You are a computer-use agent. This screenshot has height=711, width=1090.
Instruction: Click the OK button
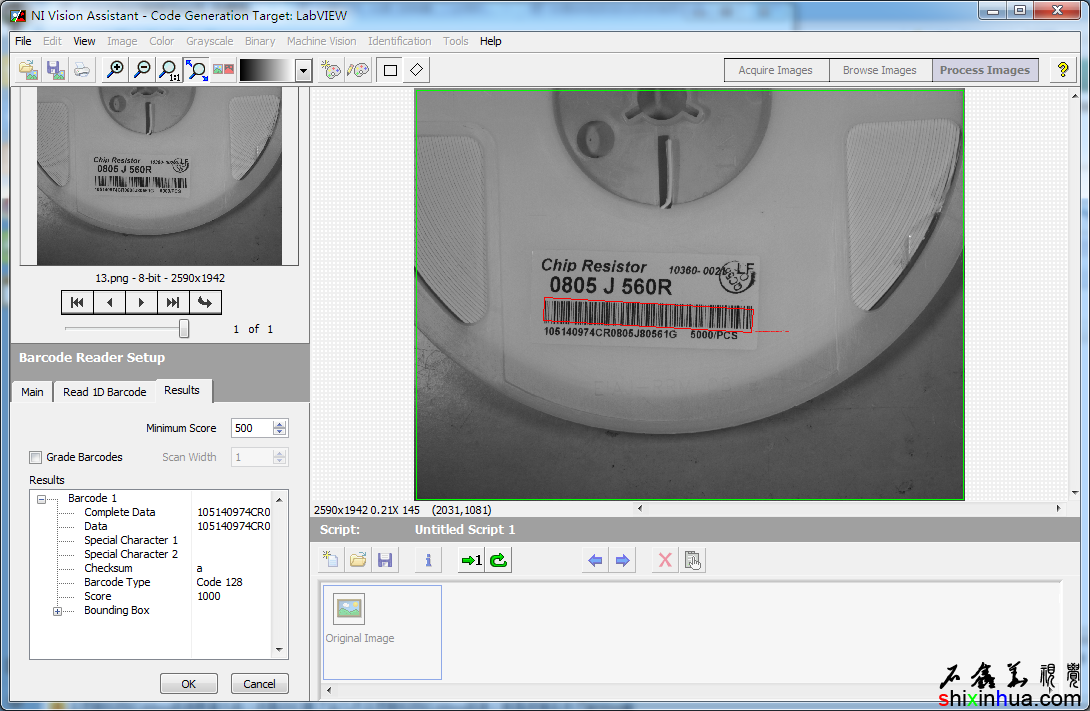coord(188,684)
